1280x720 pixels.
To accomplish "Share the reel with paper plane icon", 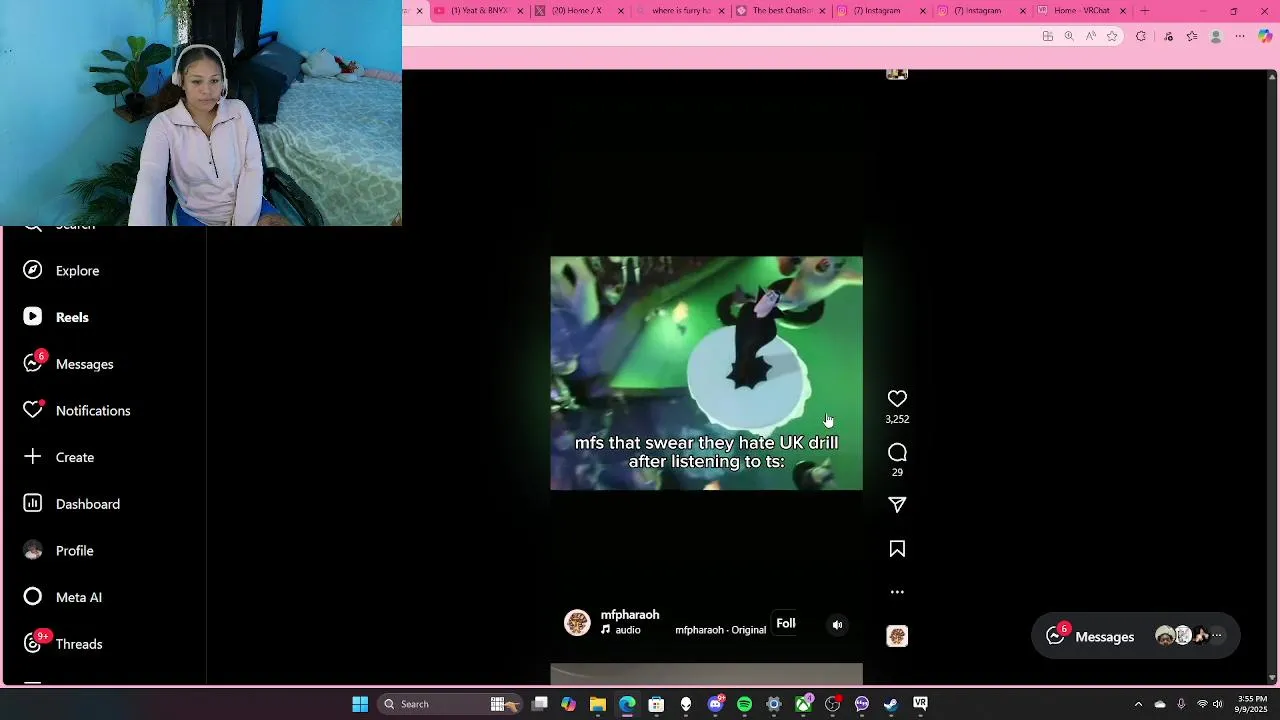I will pyautogui.click(x=897, y=505).
